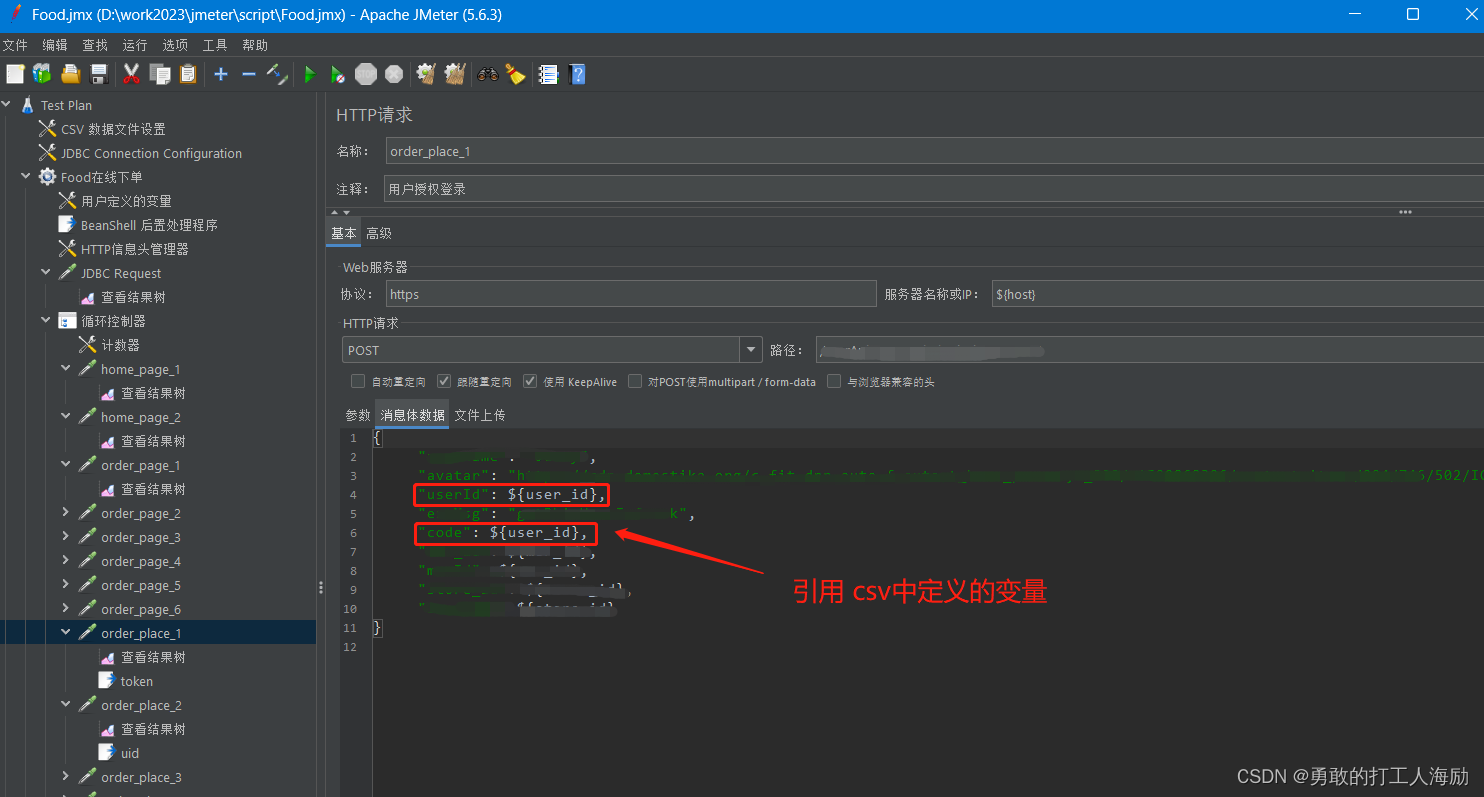Screen dimensions: 1484x797
Task: Open the Function helper list icon
Action: coord(548,74)
